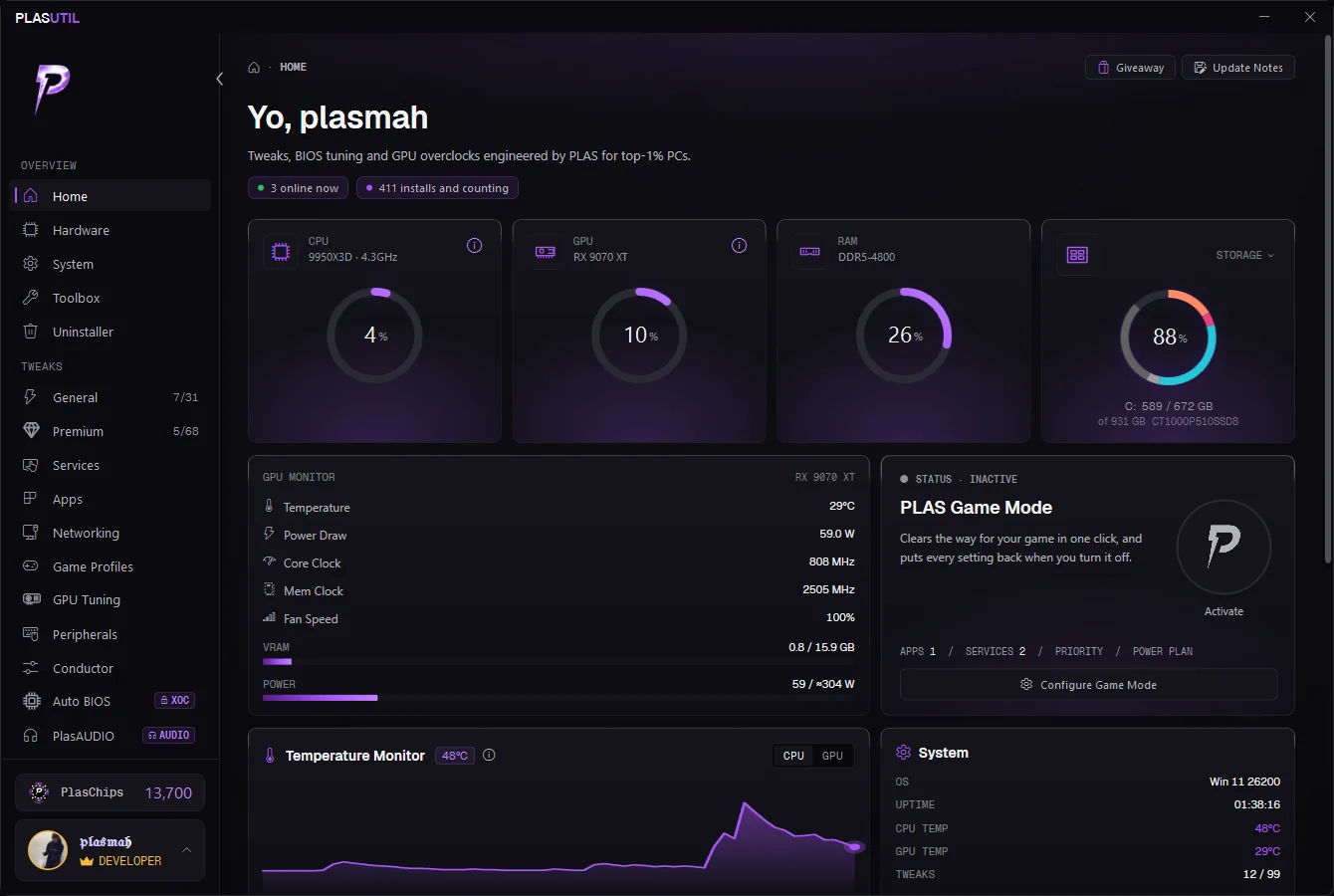
Task: Expand the plasmah user profile menu
Action: click(186, 850)
